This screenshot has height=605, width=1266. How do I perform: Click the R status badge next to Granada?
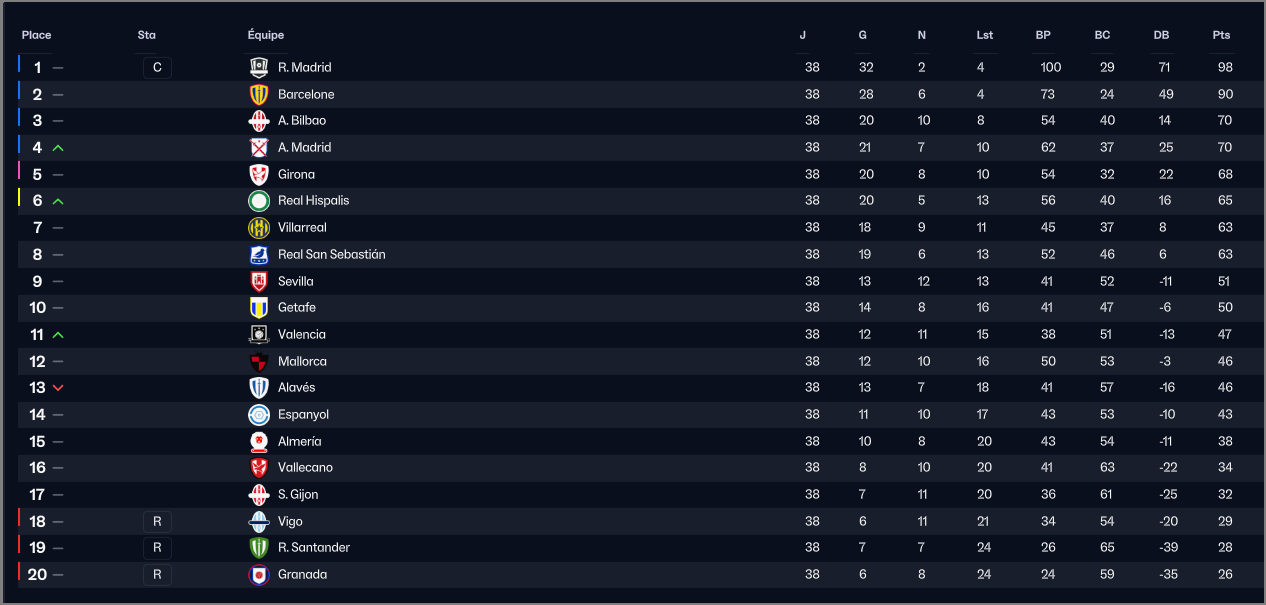point(157,575)
